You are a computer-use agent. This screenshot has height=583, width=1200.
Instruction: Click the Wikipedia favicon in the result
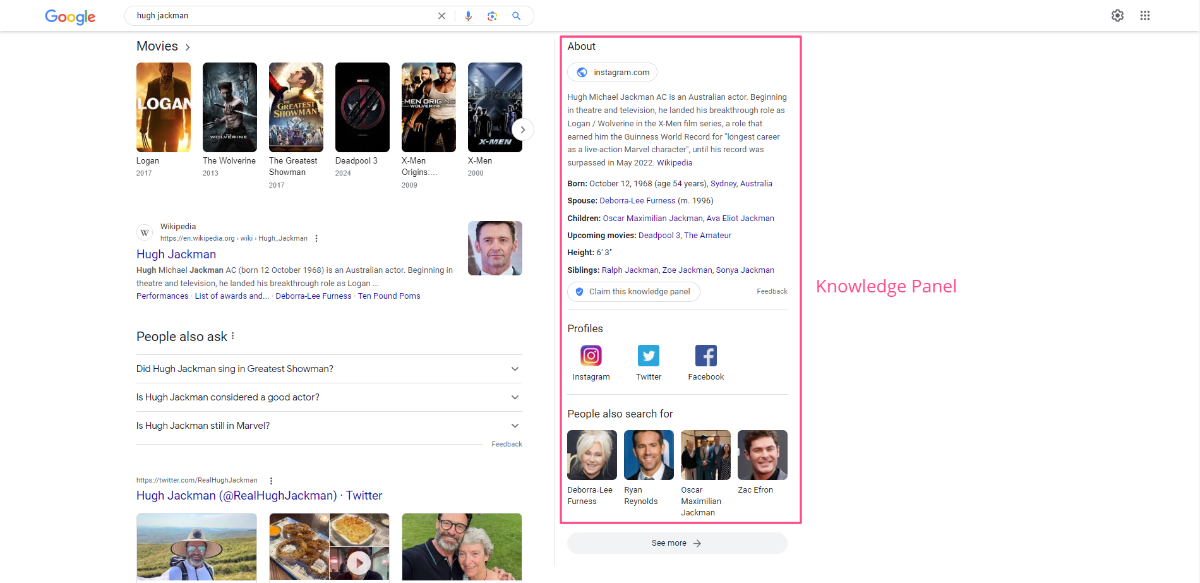click(x=145, y=233)
